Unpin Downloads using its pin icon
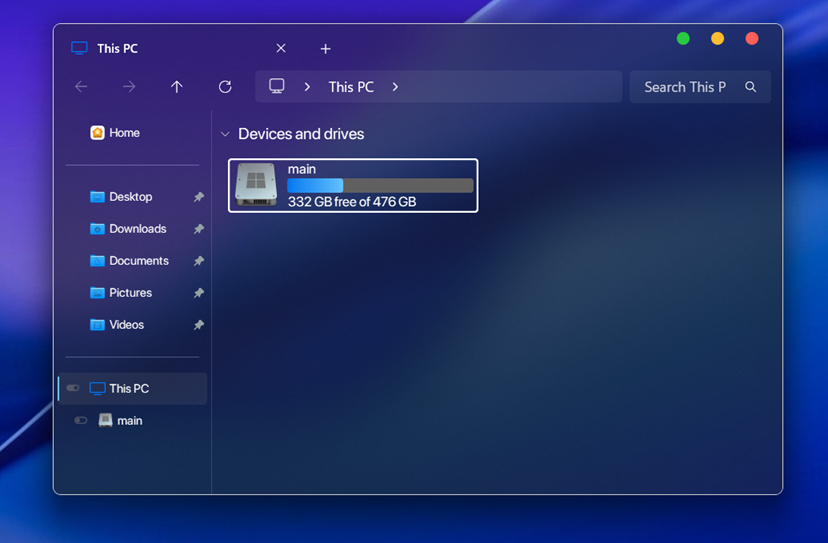 coord(199,229)
